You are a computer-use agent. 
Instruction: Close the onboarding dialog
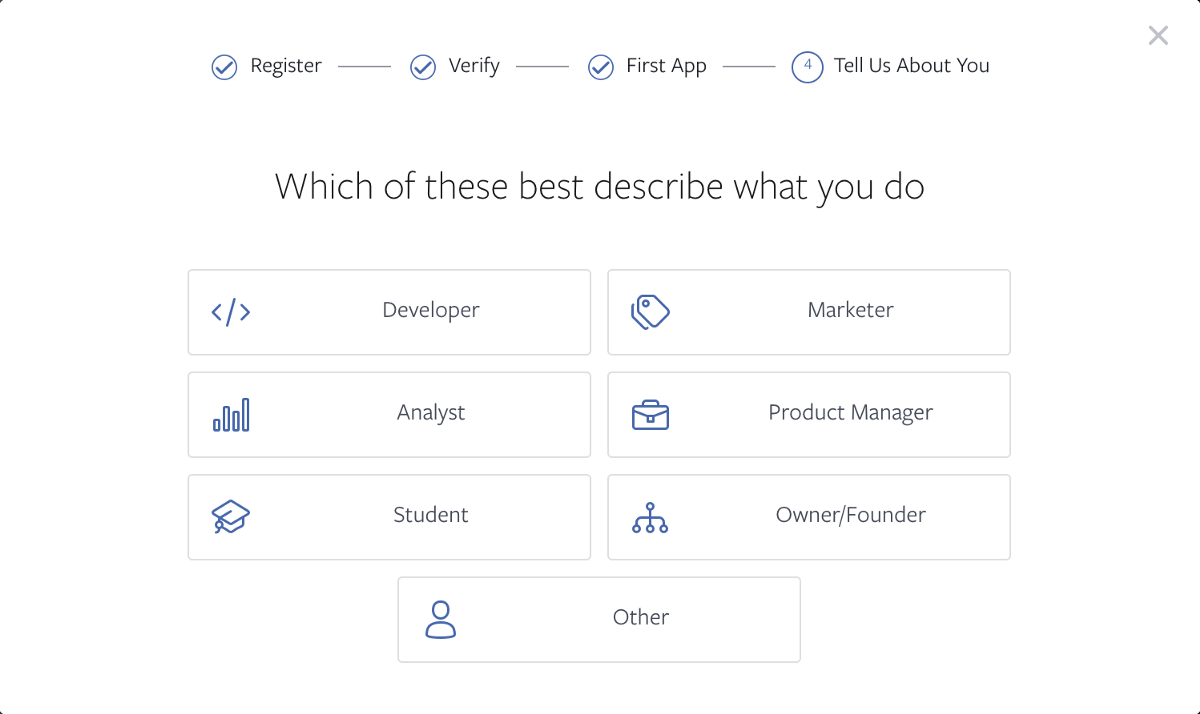coord(1158,36)
